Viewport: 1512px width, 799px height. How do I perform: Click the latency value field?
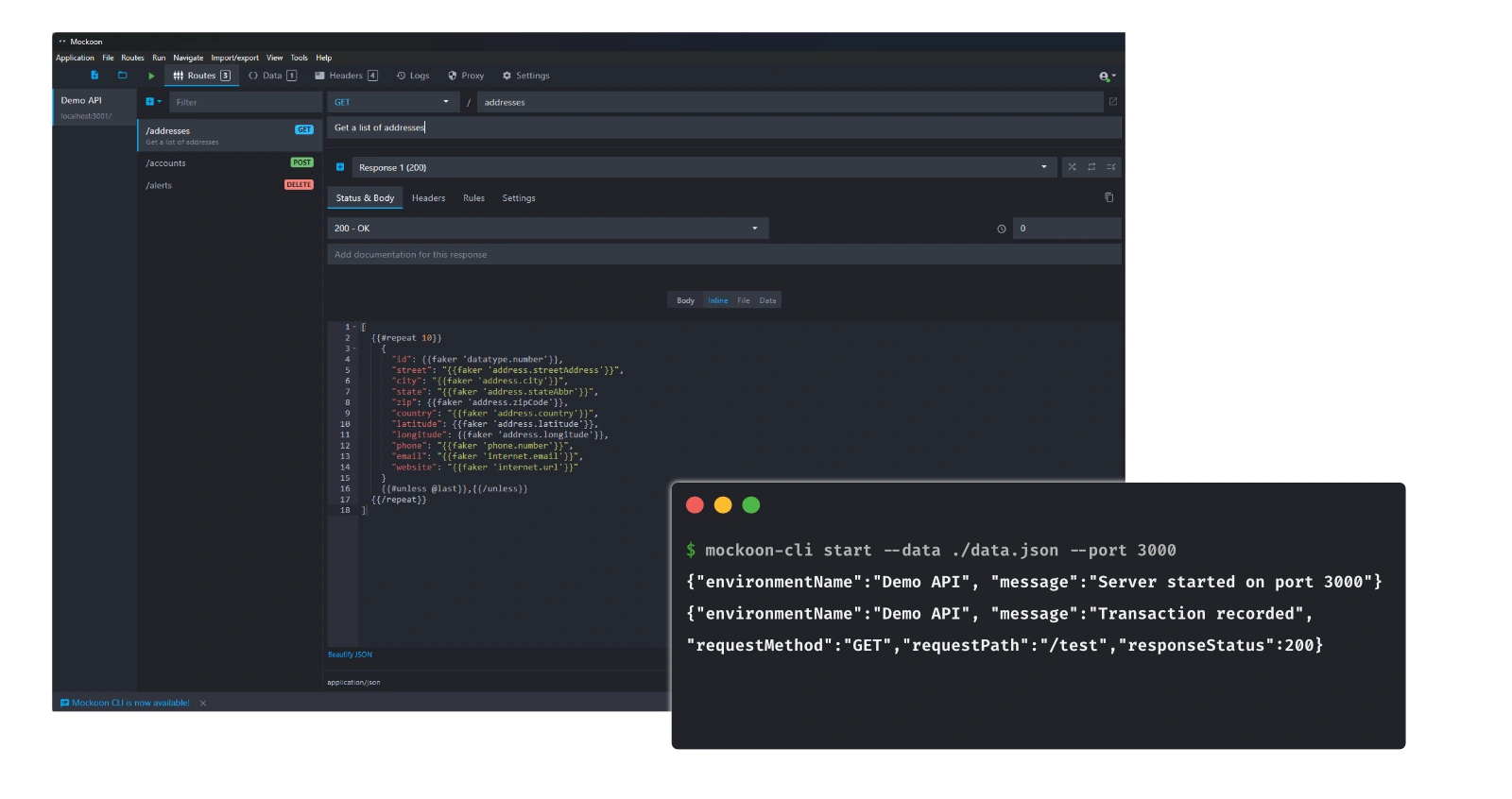coord(1067,229)
